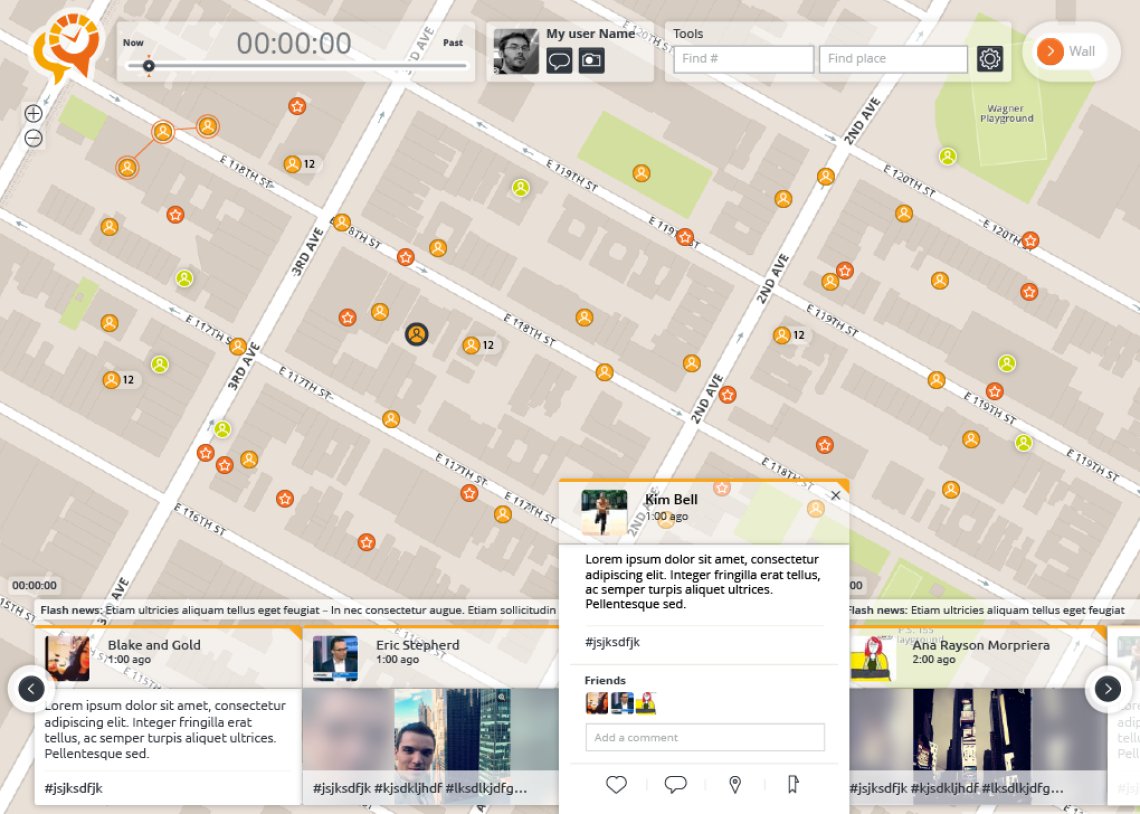Show next posts with the right arrow
This screenshot has height=814, width=1140.
pos(1108,688)
